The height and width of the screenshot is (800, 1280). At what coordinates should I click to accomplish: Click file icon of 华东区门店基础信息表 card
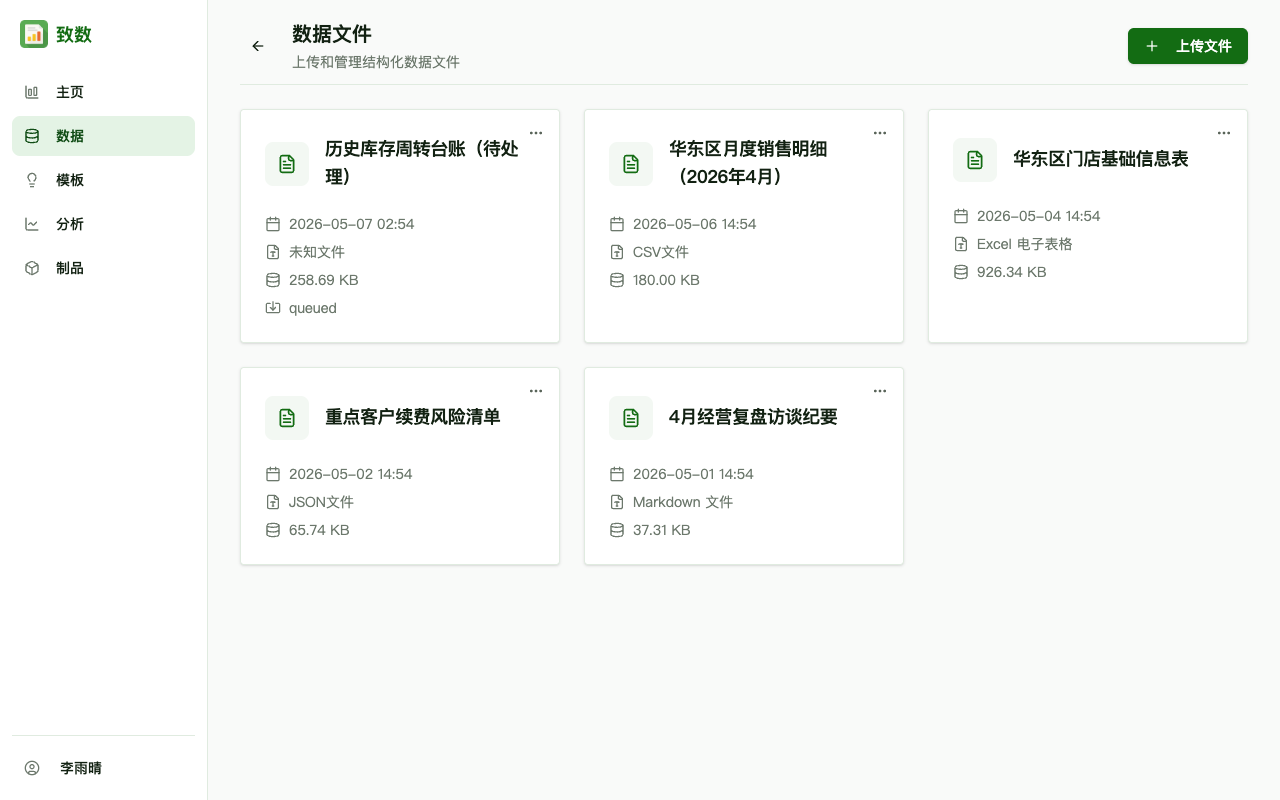coord(975,160)
